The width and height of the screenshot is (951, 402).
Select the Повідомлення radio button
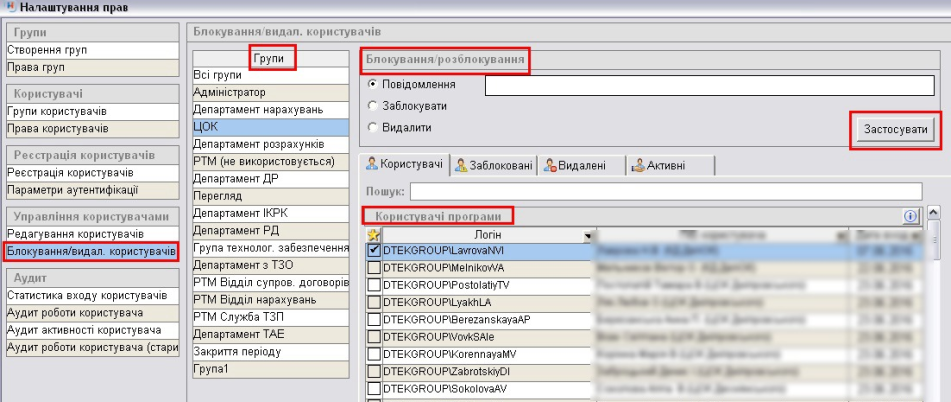pos(373,84)
